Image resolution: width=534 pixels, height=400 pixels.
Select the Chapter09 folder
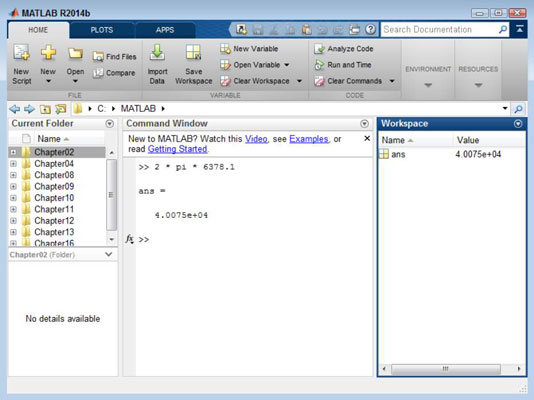pos(54,187)
